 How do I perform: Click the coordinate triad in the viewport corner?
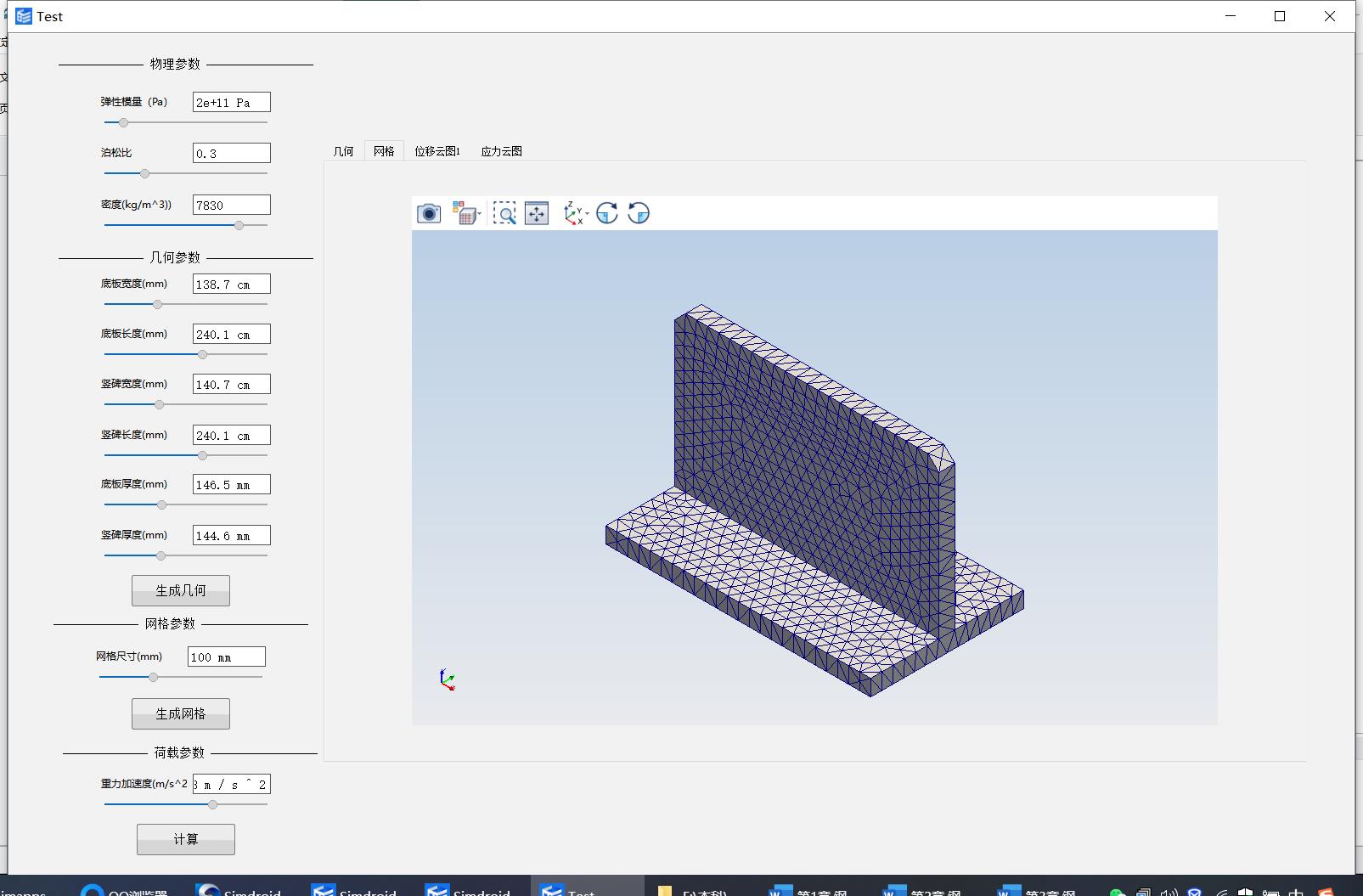(x=447, y=679)
